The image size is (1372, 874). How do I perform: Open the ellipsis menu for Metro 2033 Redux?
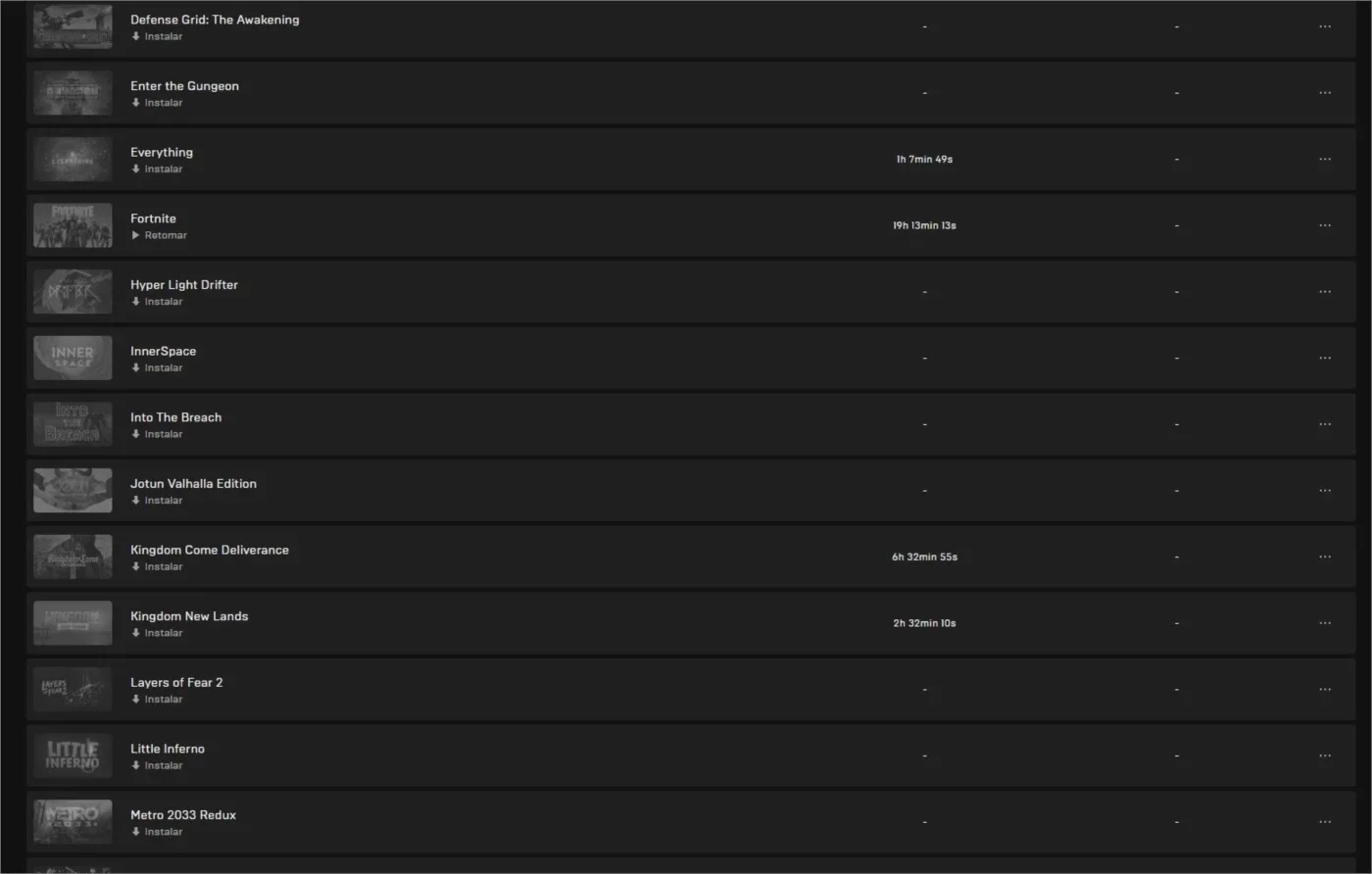tap(1325, 822)
